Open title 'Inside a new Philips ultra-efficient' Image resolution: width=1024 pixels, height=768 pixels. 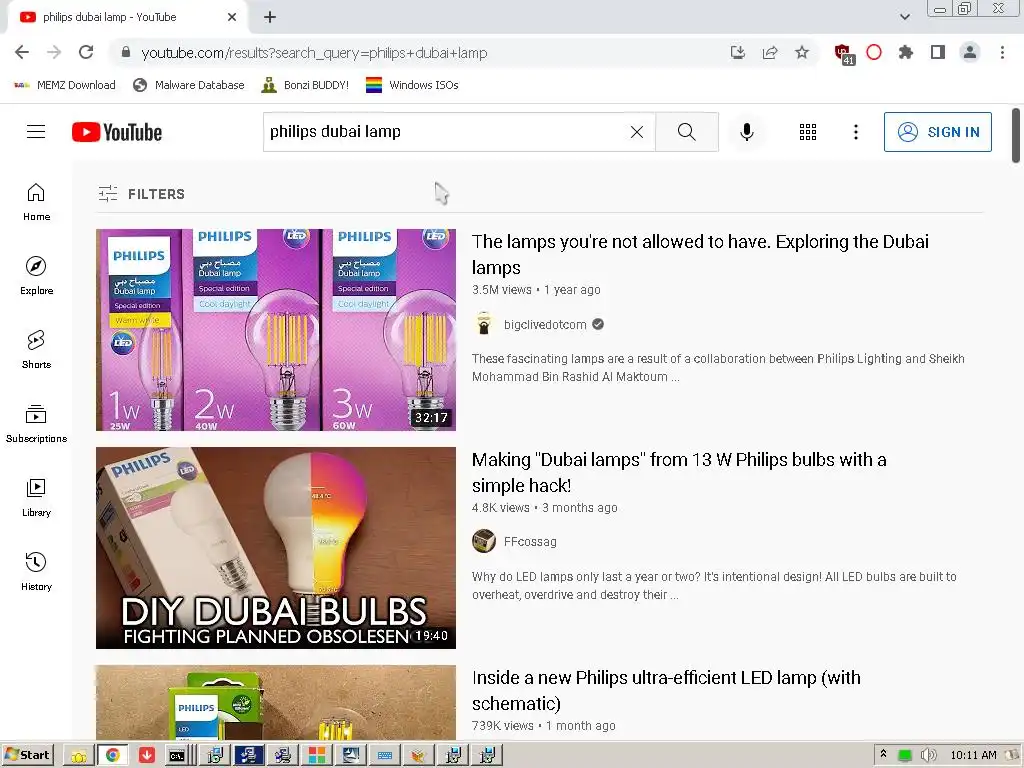pyautogui.click(x=666, y=690)
